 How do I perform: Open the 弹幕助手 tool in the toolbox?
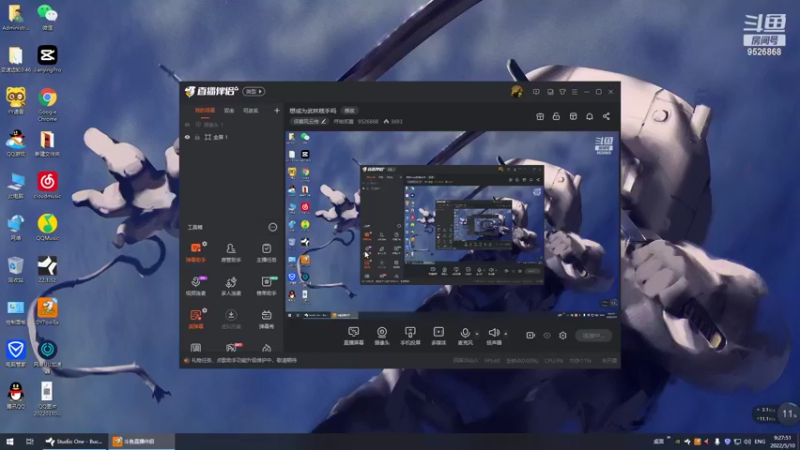tap(196, 252)
